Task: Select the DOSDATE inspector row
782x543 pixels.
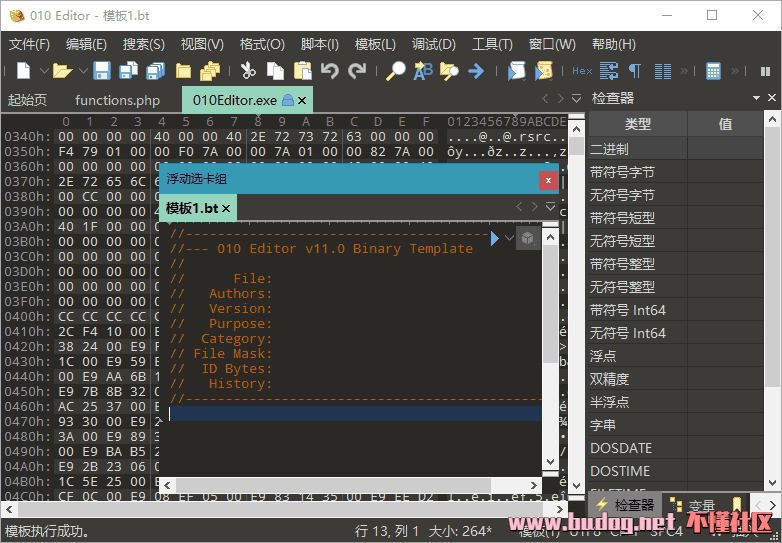Action: pyautogui.click(x=675, y=448)
